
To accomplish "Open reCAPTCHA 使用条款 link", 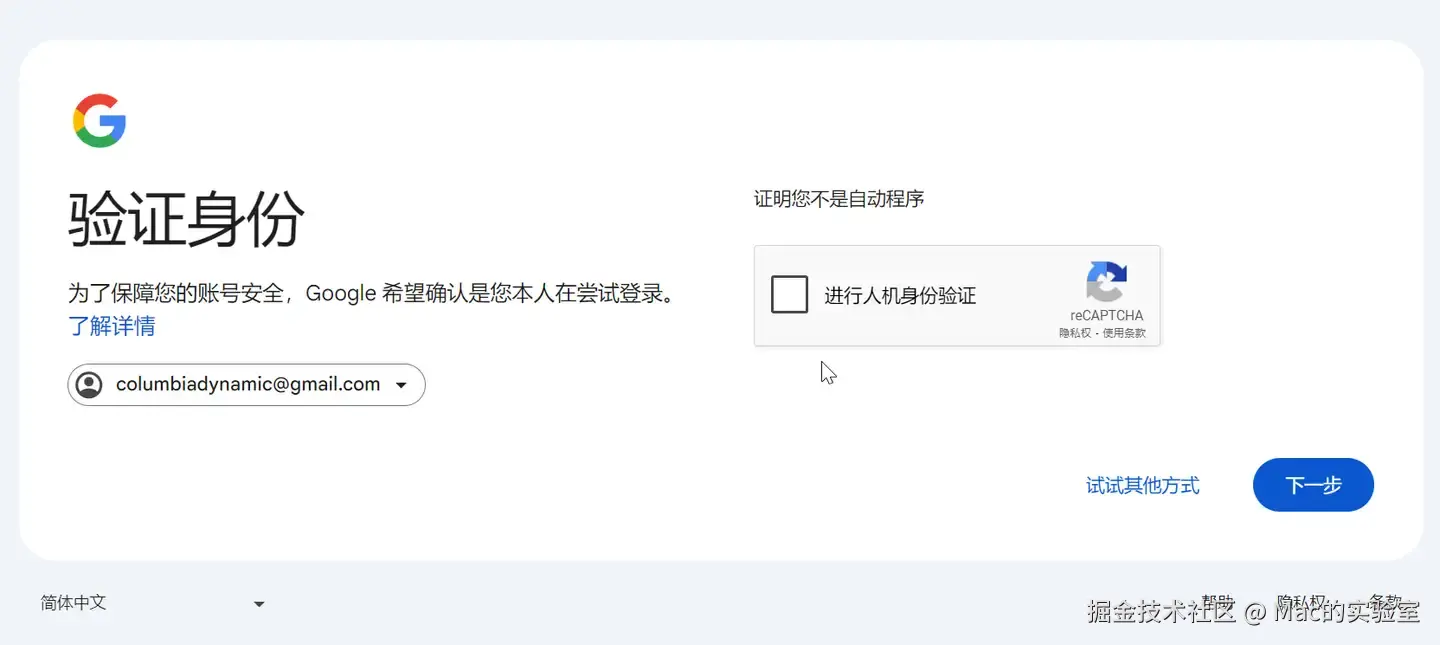I will [1124, 333].
